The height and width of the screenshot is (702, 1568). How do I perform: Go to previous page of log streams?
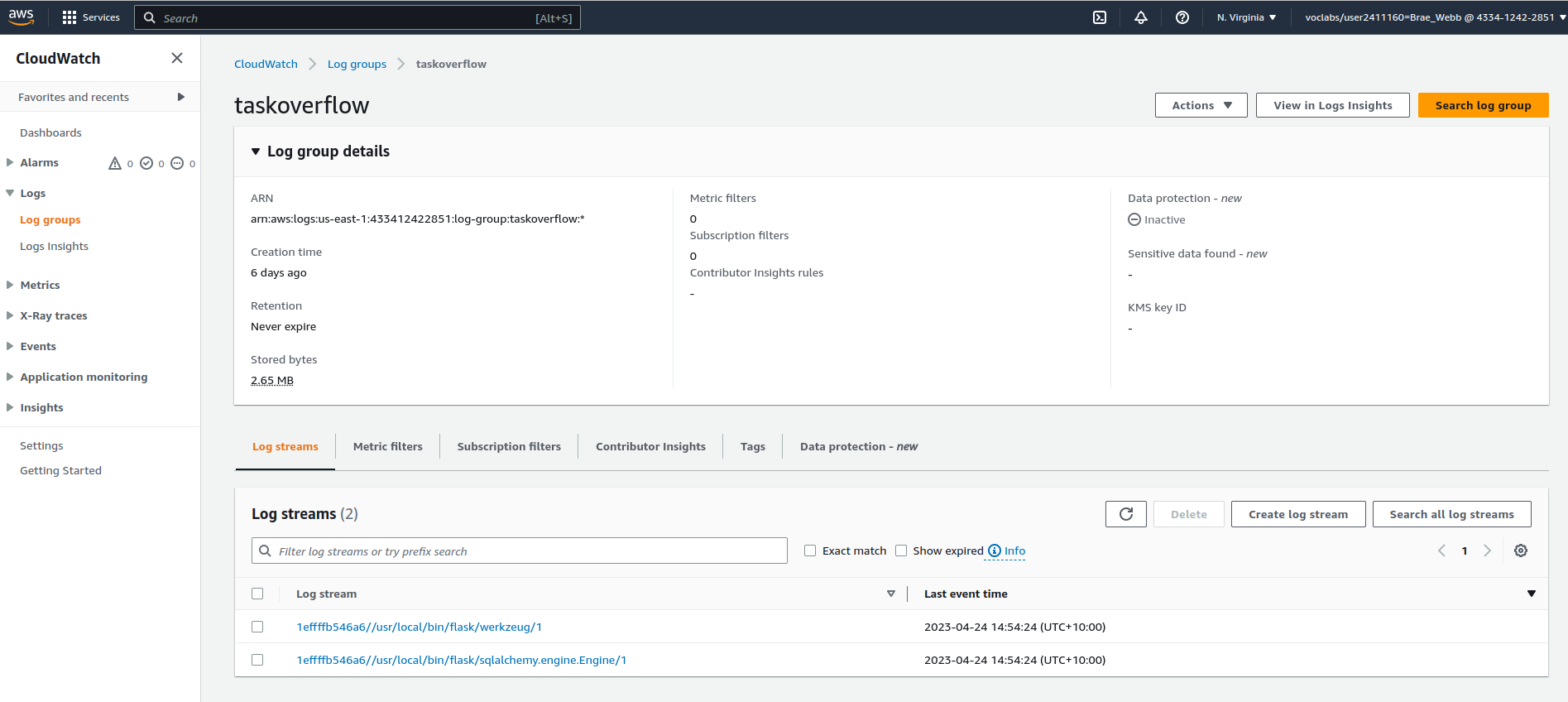click(x=1442, y=551)
